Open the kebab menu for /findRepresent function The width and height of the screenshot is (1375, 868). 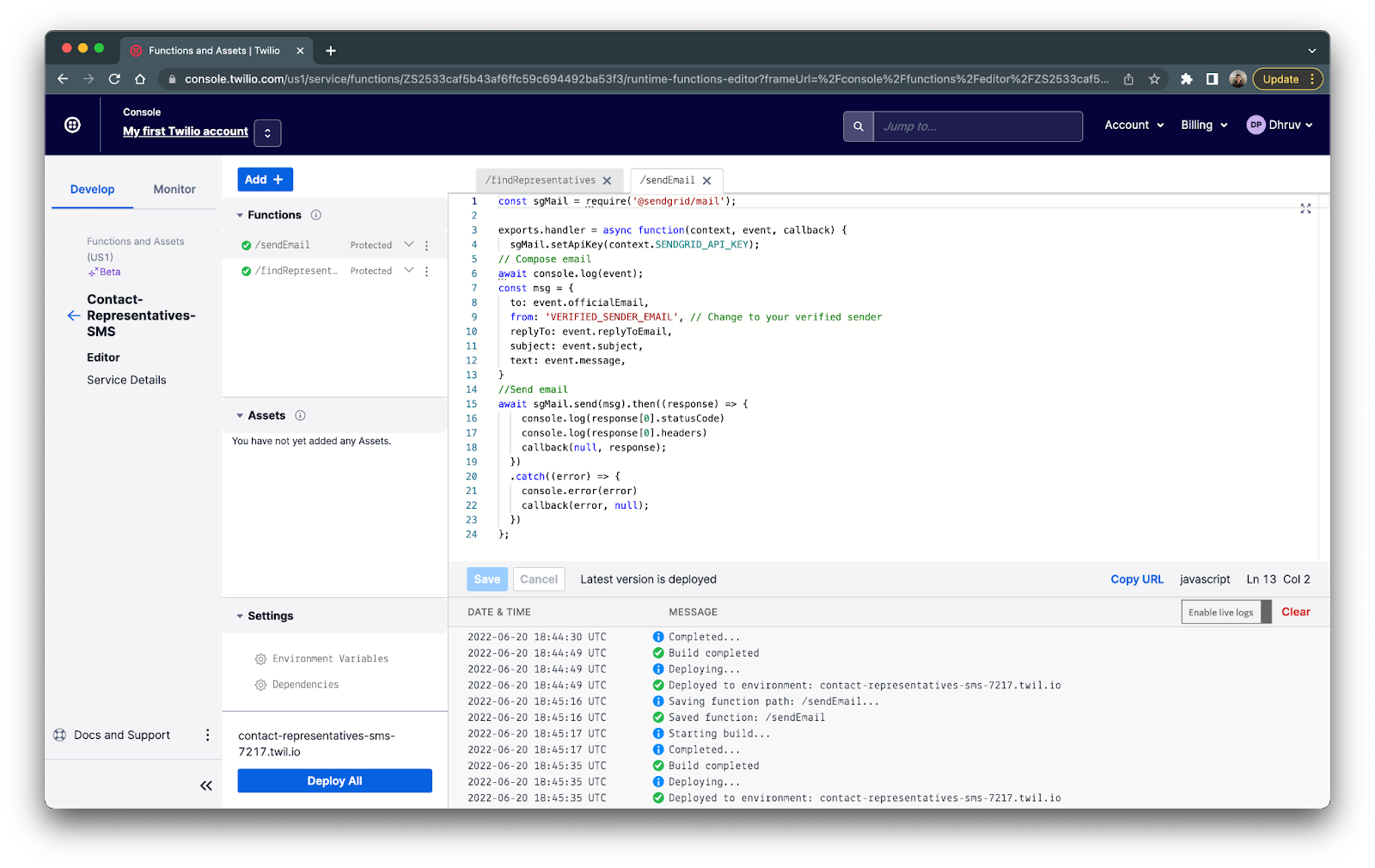pos(426,271)
